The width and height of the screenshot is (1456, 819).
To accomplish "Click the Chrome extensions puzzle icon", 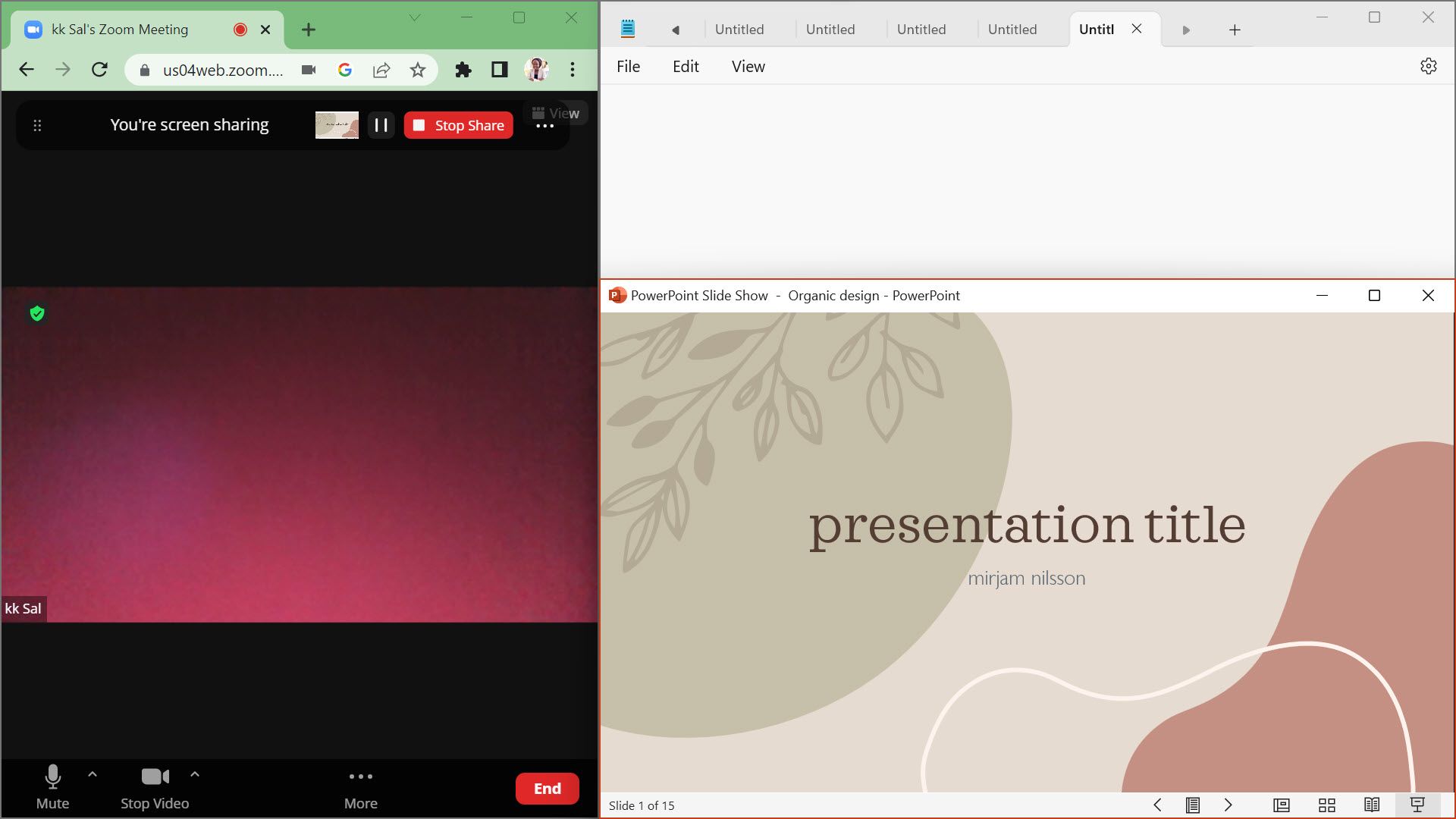I will coord(463,70).
